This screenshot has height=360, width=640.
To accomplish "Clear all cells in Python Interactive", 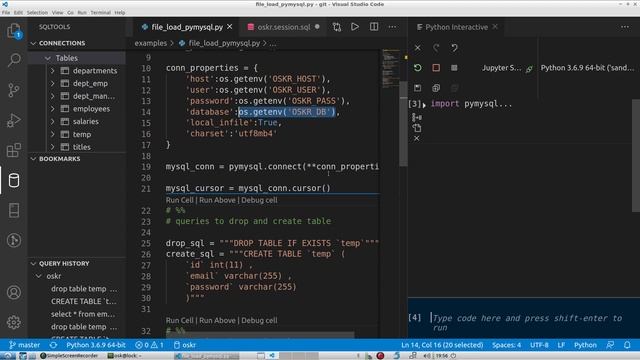I will (418, 48).
